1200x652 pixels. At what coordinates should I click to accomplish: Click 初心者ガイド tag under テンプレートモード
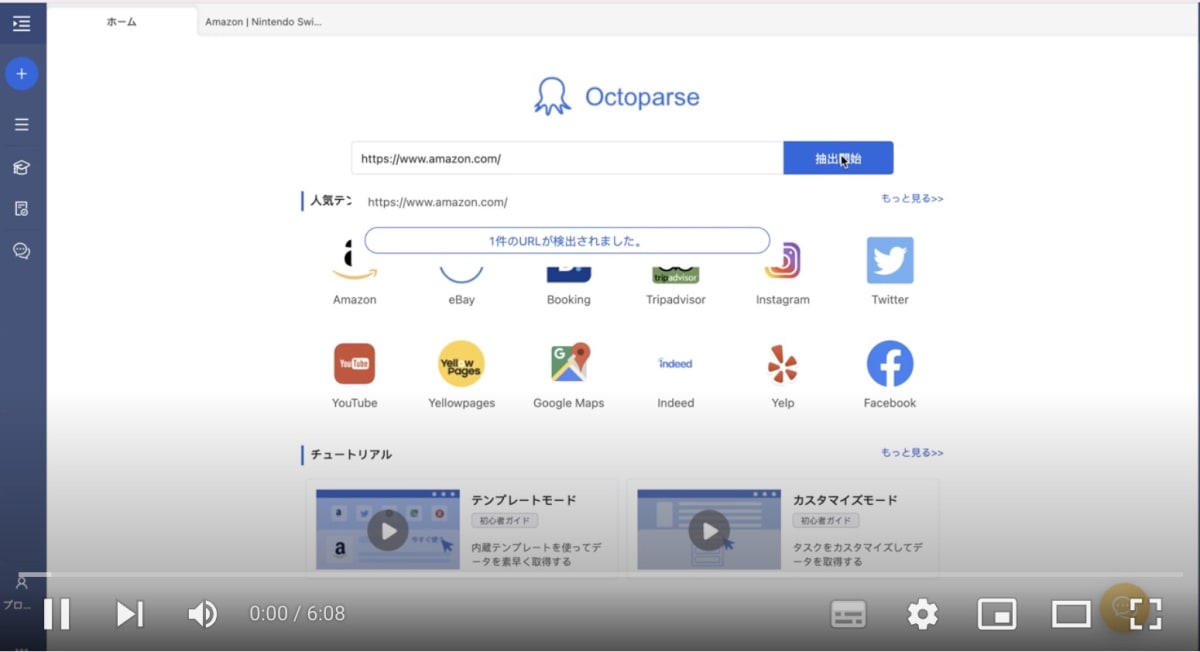point(505,521)
